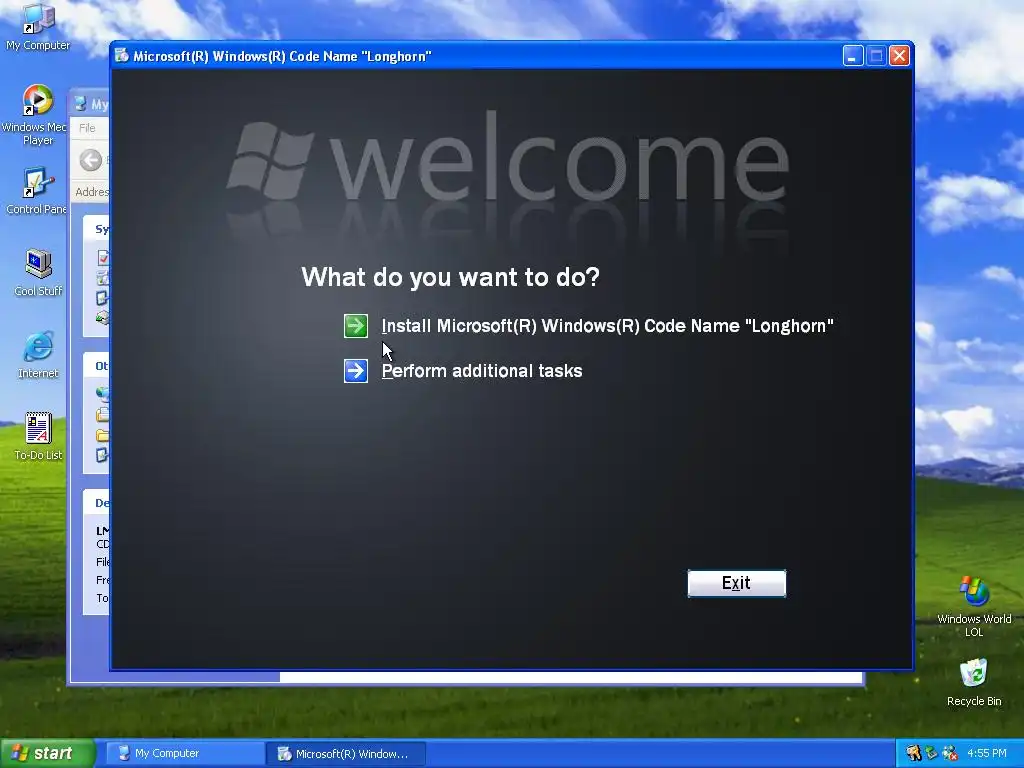Click the File menu in My Computer window
1024x768 pixels.
pos(88,128)
